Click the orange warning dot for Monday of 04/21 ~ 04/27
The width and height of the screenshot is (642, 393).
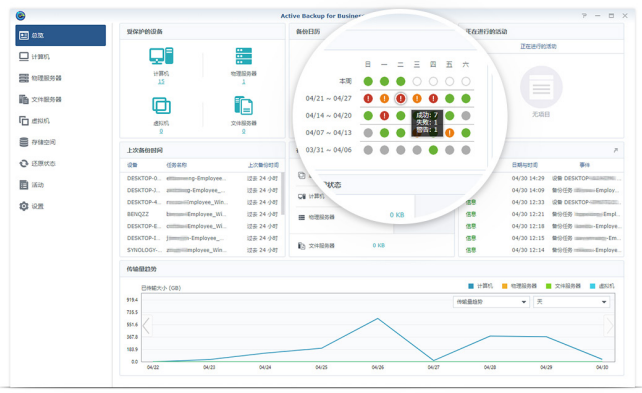(384, 98)
